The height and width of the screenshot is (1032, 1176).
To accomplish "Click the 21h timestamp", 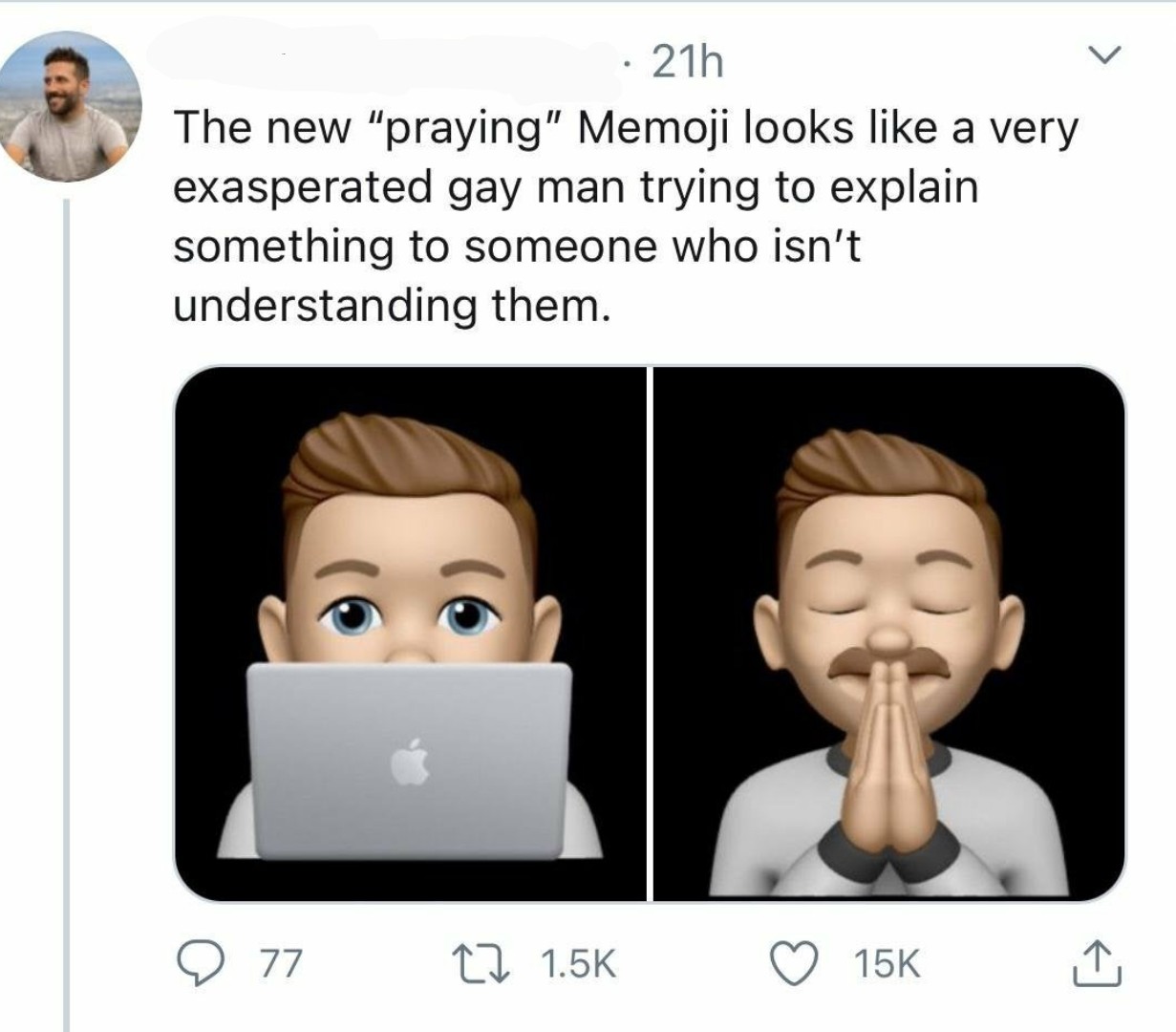I will [688, 63].
